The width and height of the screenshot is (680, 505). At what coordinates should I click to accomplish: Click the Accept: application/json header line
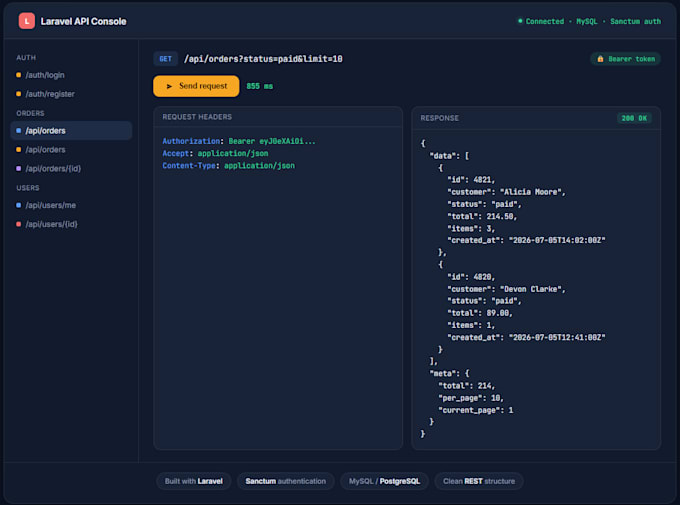[x=215, y=153]
